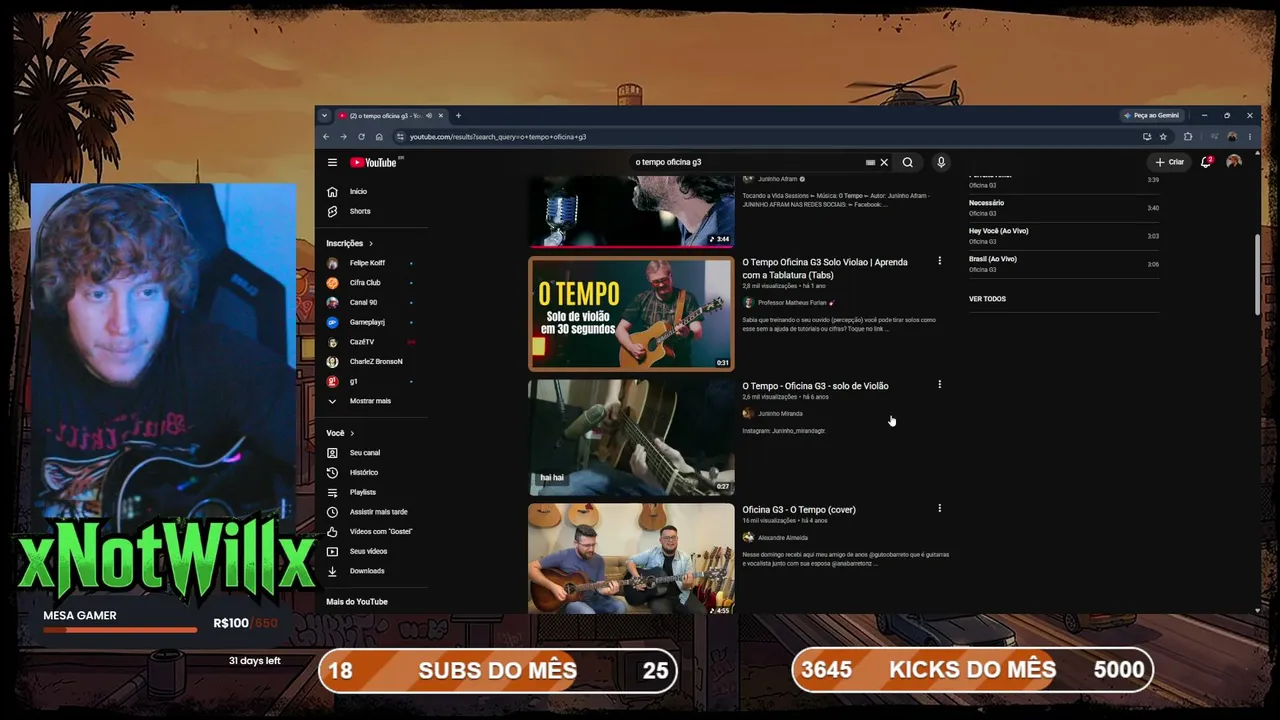Visit Alexandre Almeida channel

(x=783, y=538)
